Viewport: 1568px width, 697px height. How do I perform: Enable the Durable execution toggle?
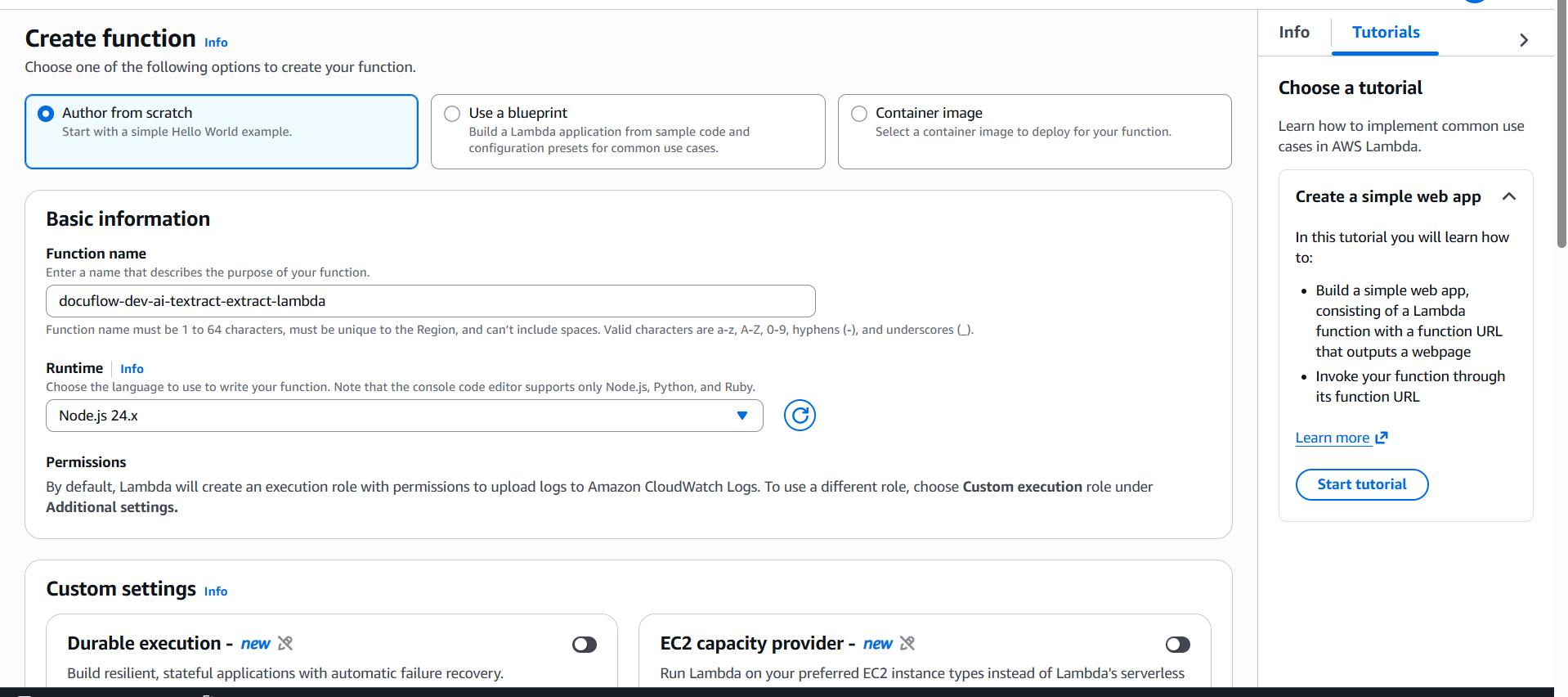(585, 645)
